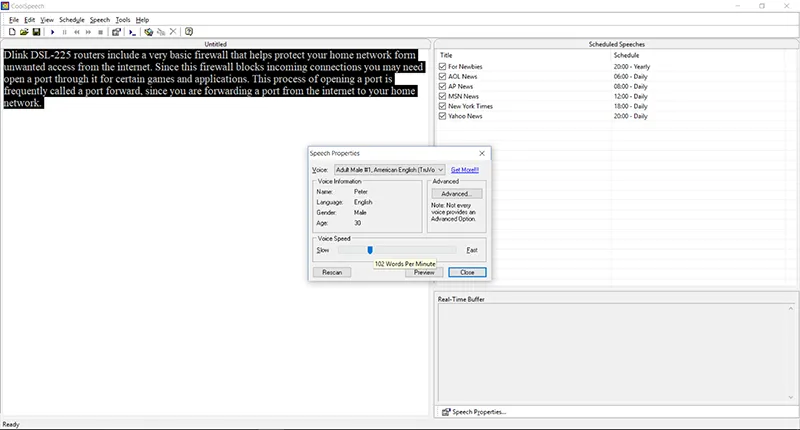Click the speech properties toolbar icon

[117, 32]
